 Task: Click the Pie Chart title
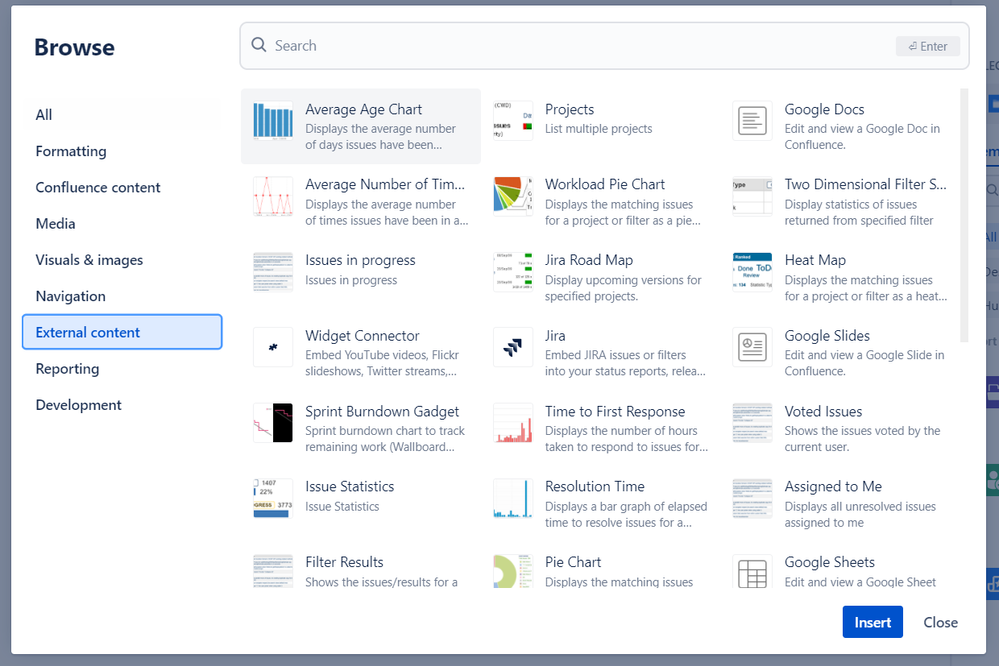point(573,562)
